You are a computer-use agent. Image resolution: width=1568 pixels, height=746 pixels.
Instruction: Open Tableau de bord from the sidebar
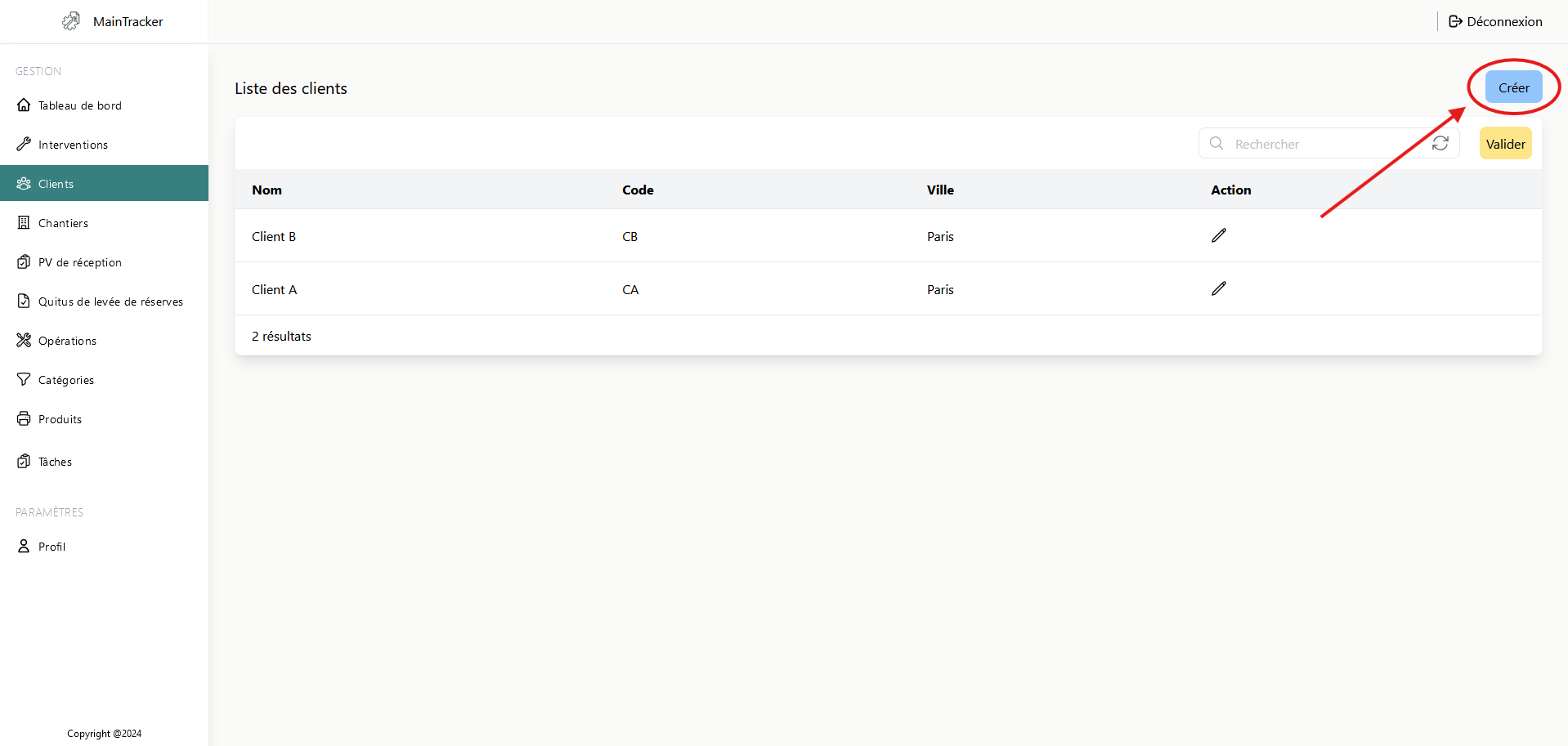coord(79,105)
